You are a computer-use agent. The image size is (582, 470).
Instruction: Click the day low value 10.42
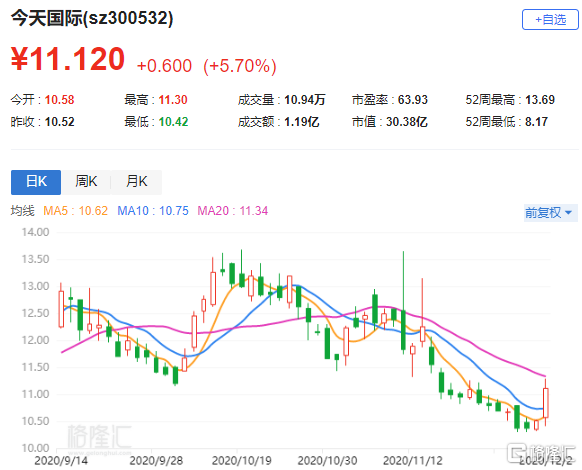click(x=173, y=122)
